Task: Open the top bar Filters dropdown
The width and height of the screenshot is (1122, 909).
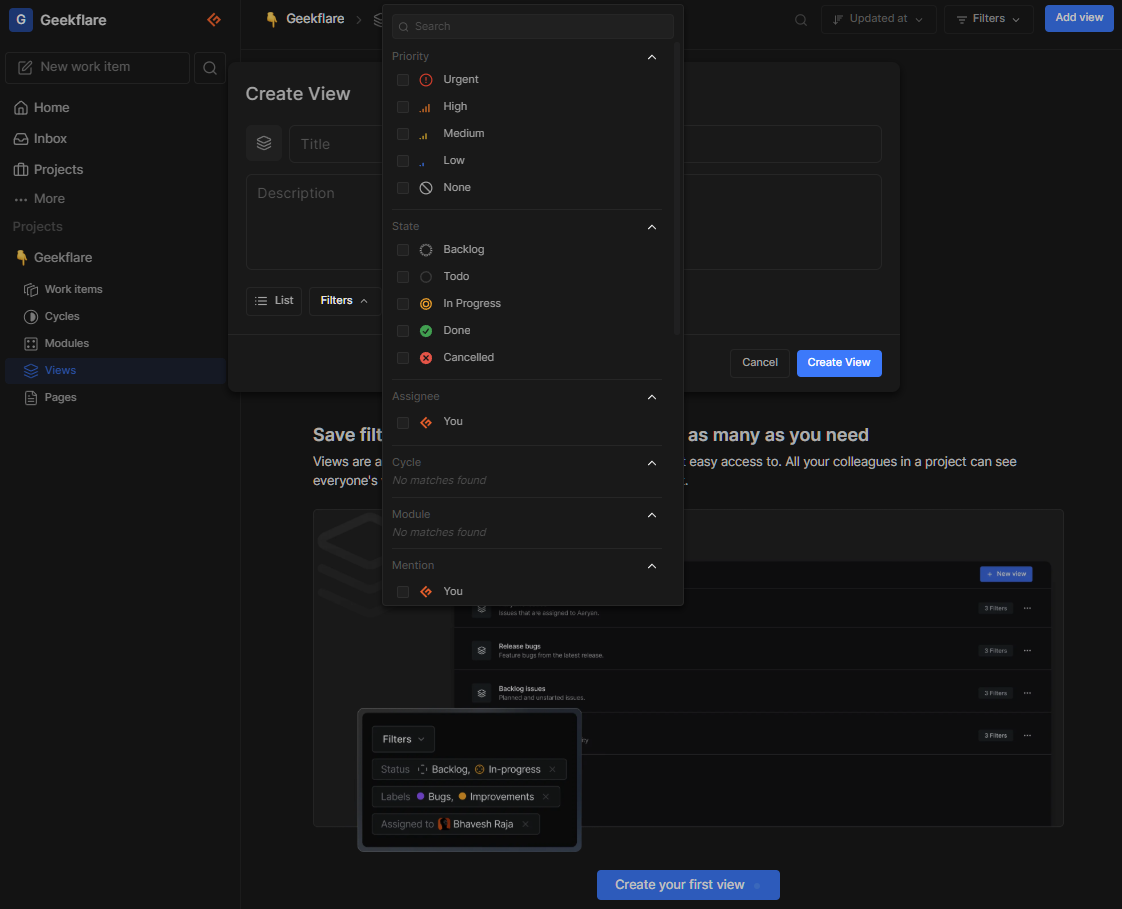Action: (988, 19)
